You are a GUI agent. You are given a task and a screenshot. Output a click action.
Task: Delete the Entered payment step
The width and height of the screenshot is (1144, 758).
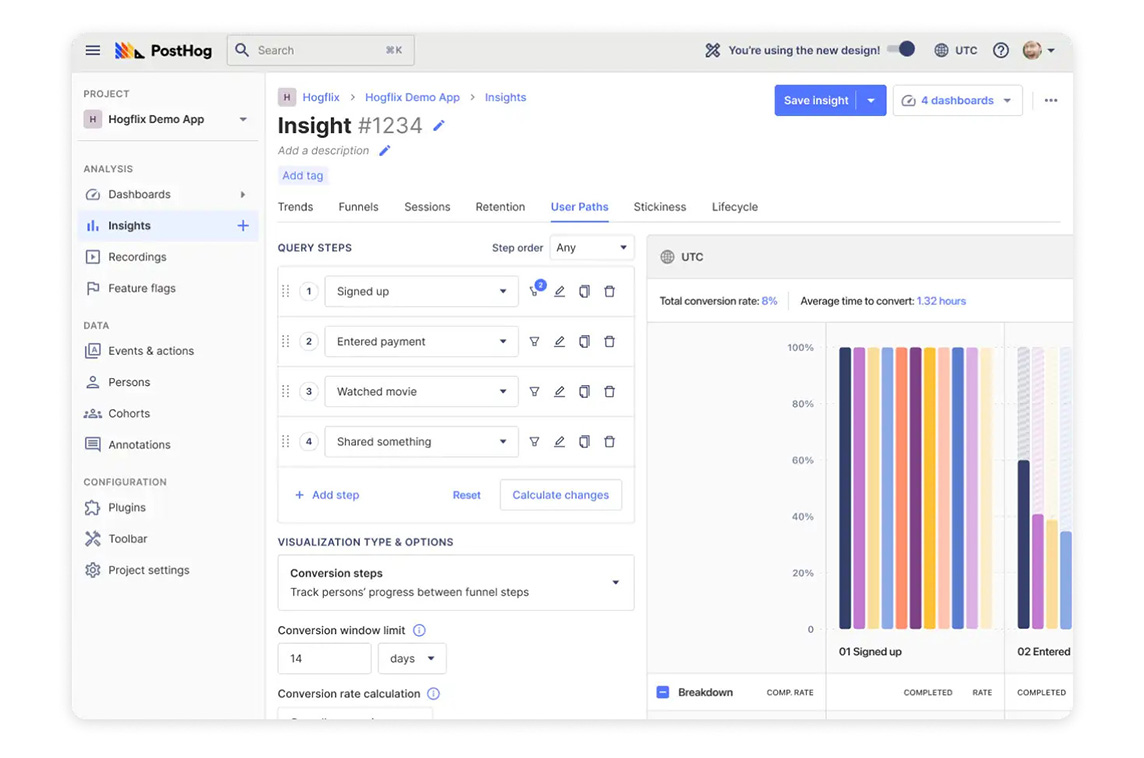pyautogui.click(x=609, y=341)
